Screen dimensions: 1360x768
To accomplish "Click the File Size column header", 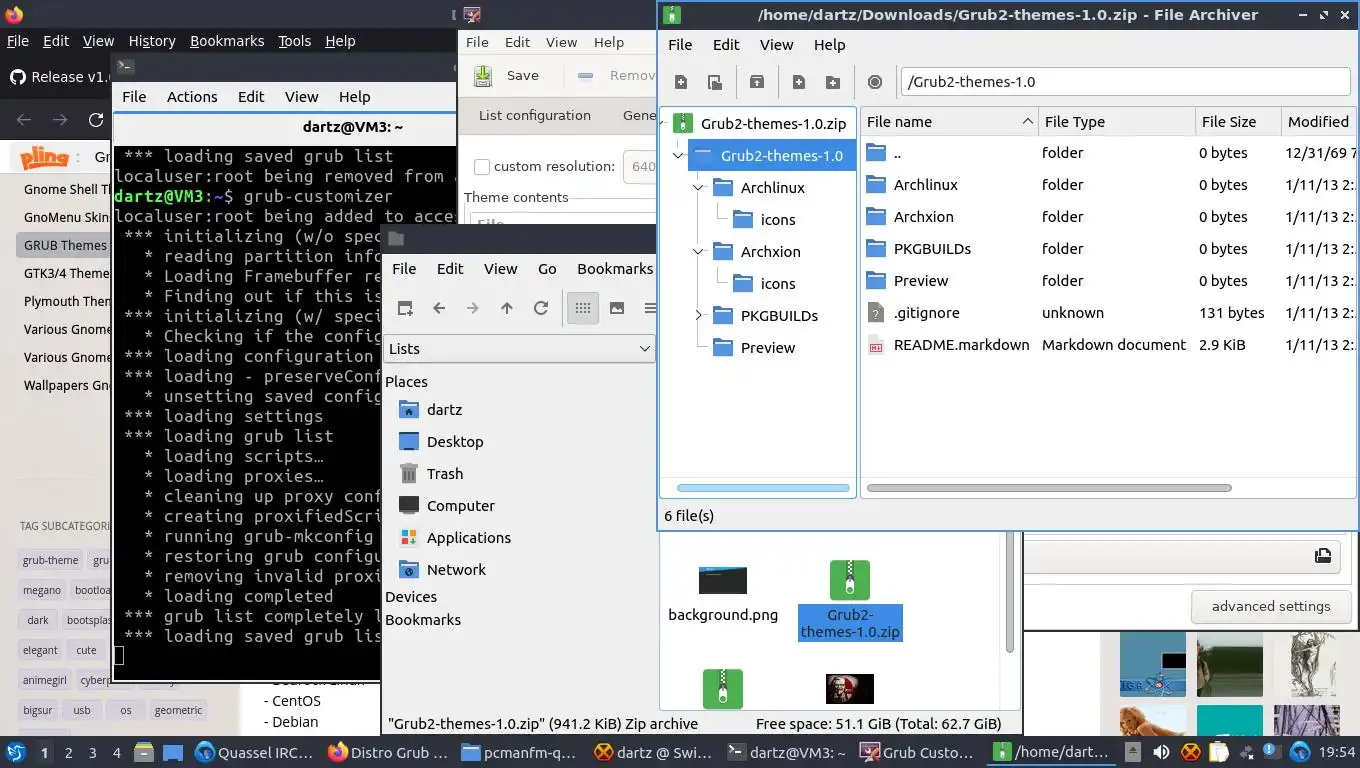I will (1238, 122).
